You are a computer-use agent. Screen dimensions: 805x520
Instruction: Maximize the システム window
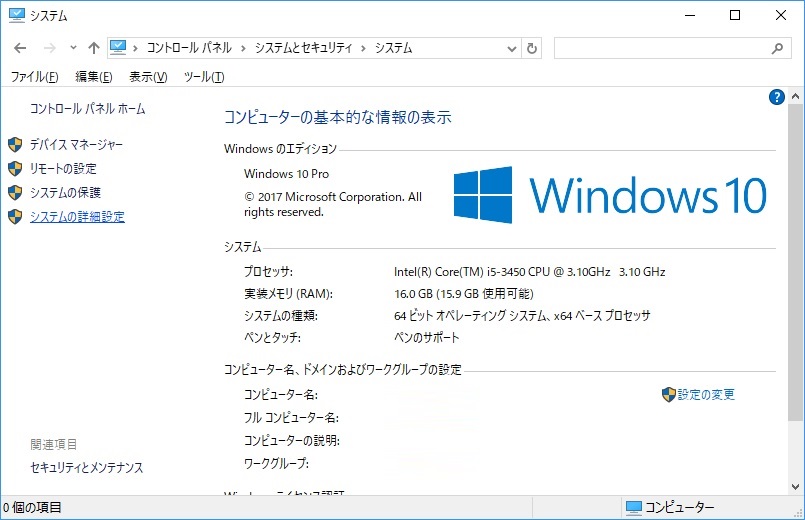(x=735, y=15)
